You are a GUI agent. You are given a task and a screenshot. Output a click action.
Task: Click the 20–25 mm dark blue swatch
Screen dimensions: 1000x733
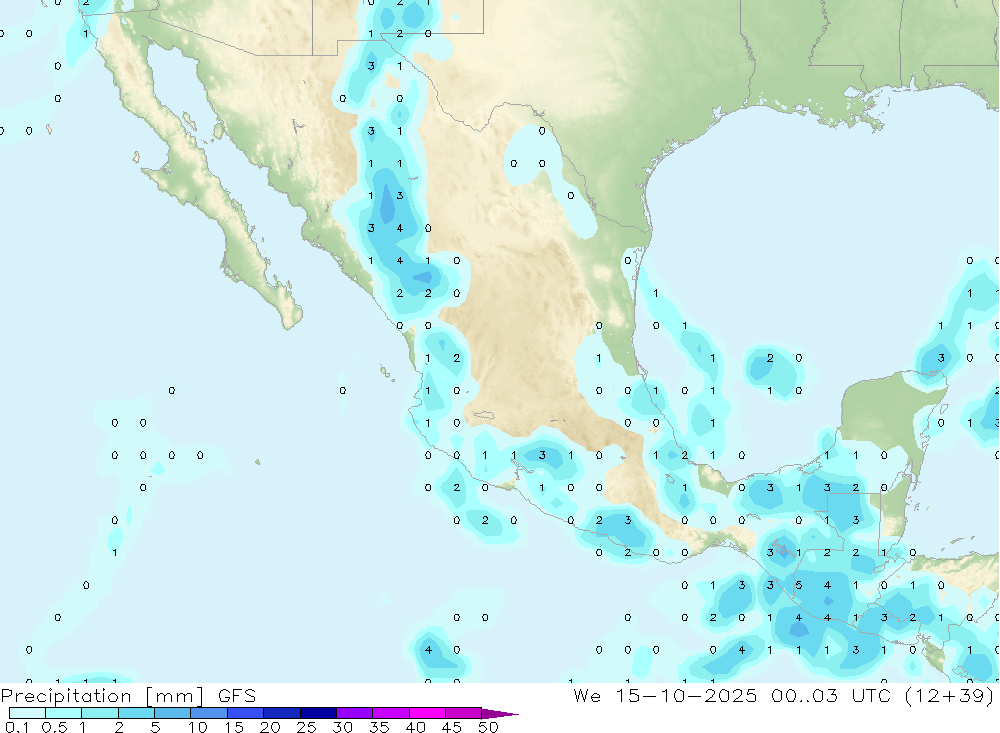[x=282, y=713]
